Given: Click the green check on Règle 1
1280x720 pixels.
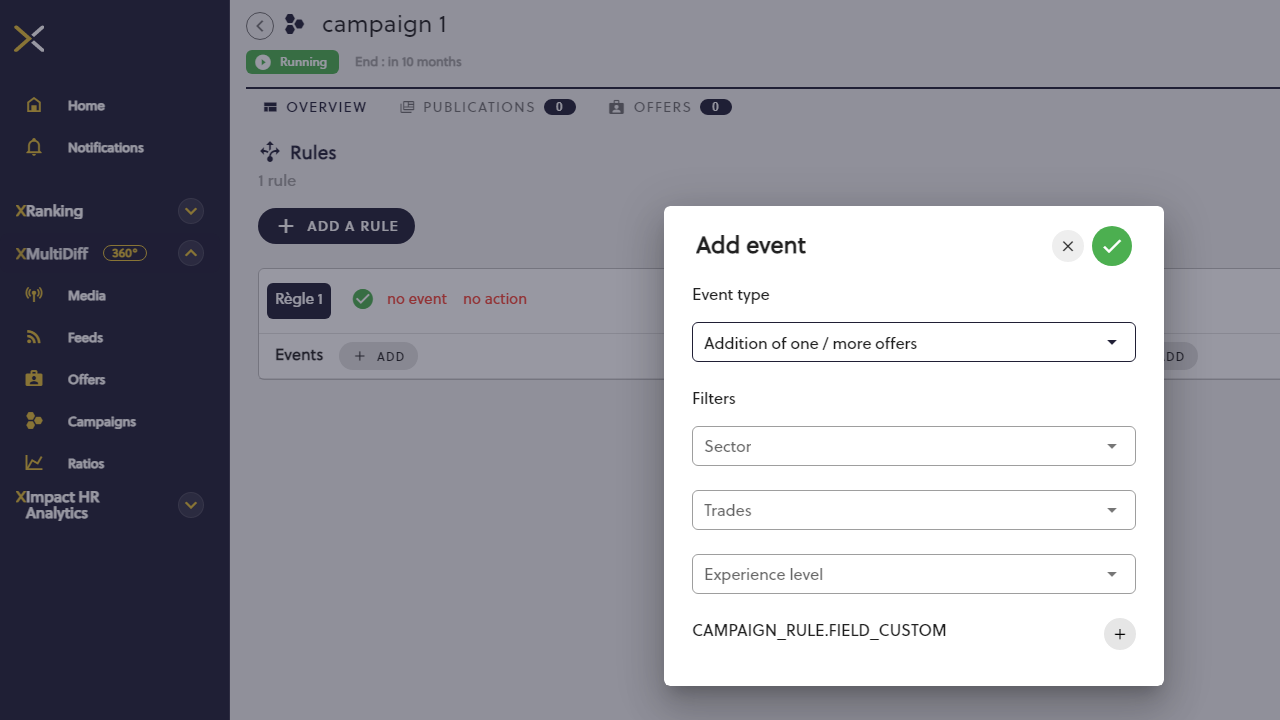Looking at the screenshot, I should point(363,299).
